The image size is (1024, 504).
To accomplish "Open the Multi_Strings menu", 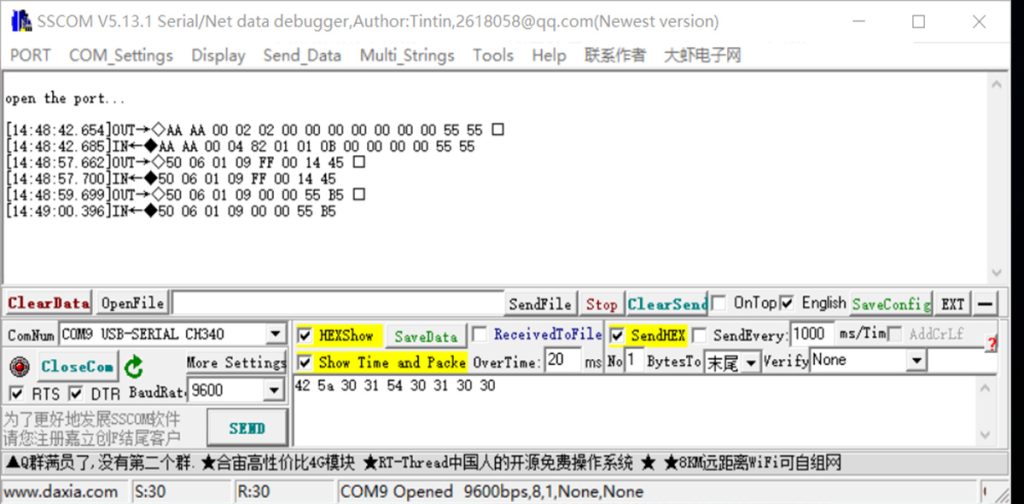I will (x=407, y=55).
